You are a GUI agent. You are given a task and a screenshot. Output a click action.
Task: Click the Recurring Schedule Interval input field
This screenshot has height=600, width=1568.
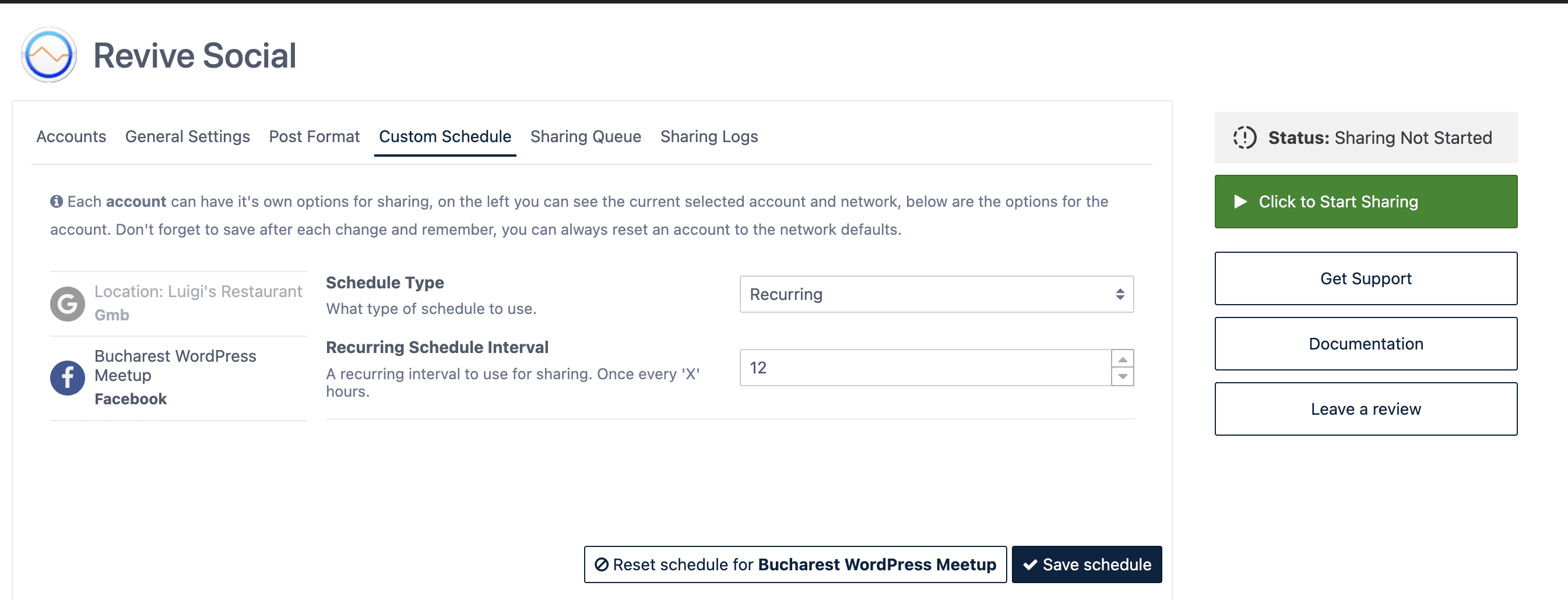click(924, 368)
